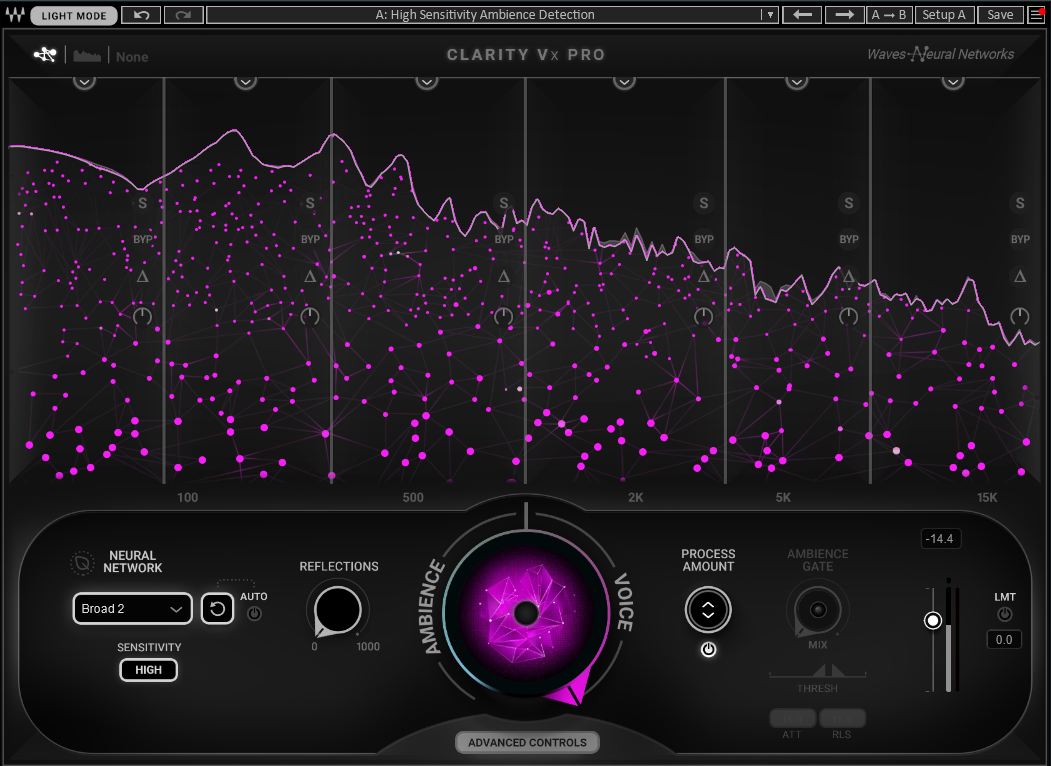Click the ATT attack value box
Image resolution: width=1051 pixels, height=766 pixels.
coord(792,718)
